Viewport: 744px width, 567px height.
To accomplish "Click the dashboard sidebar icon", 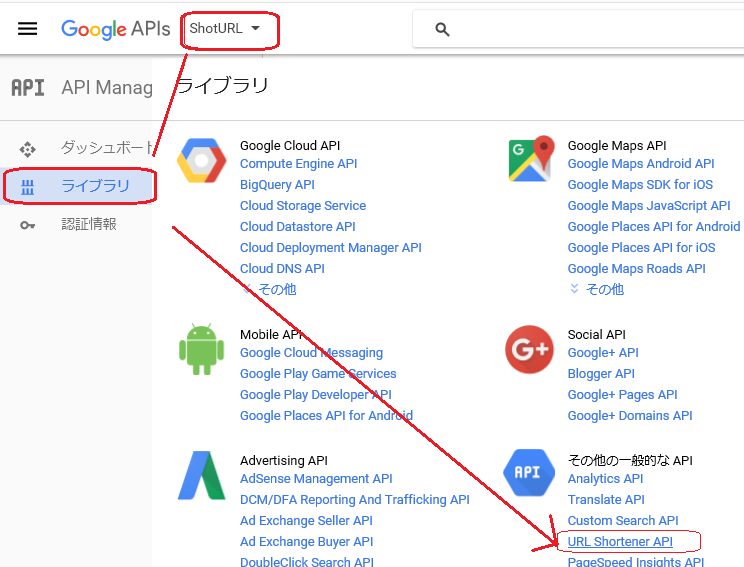I will click(28, 149).
